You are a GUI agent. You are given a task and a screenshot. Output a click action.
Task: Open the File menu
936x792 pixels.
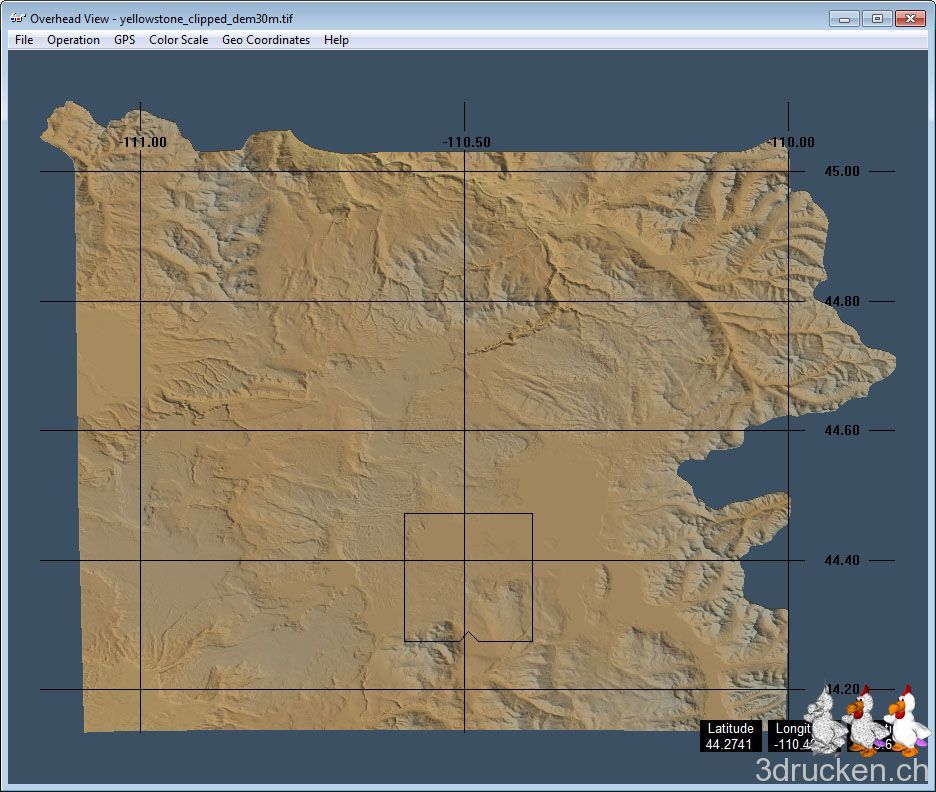point(24,40)
